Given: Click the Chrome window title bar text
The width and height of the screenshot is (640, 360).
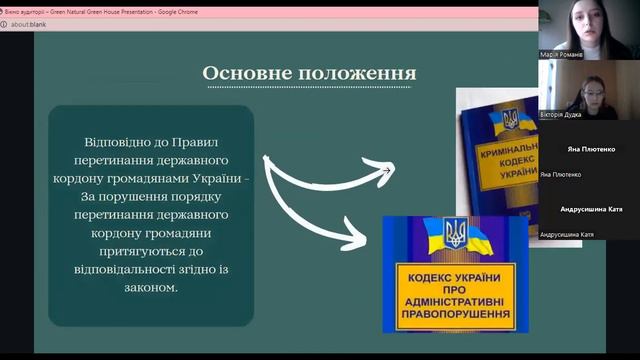Looking at the screenshot, I should [x=101, y=12].
